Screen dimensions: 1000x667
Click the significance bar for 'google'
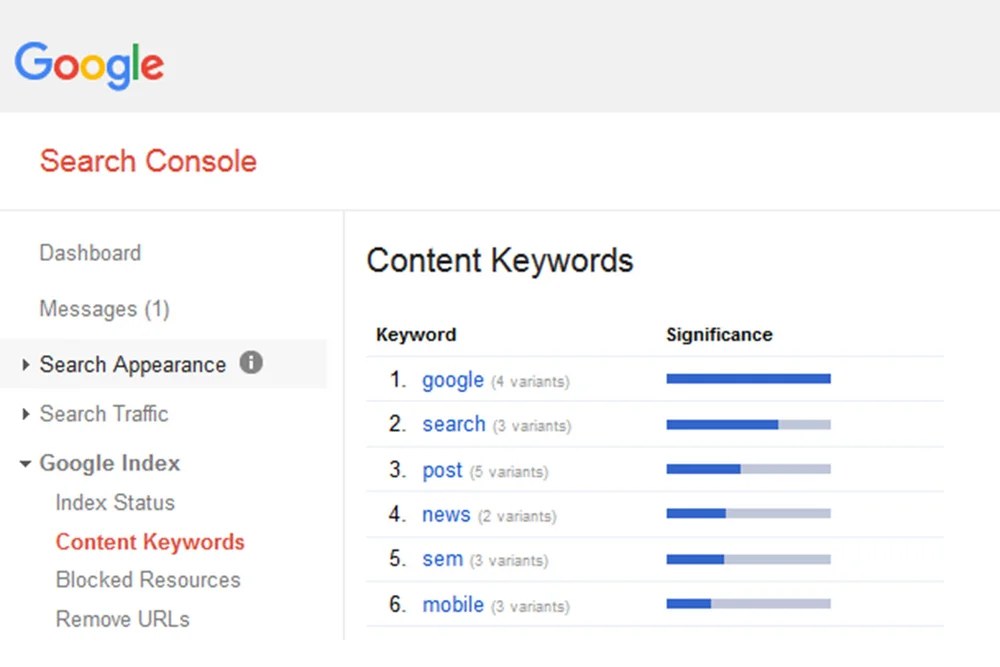coord(749,379)
